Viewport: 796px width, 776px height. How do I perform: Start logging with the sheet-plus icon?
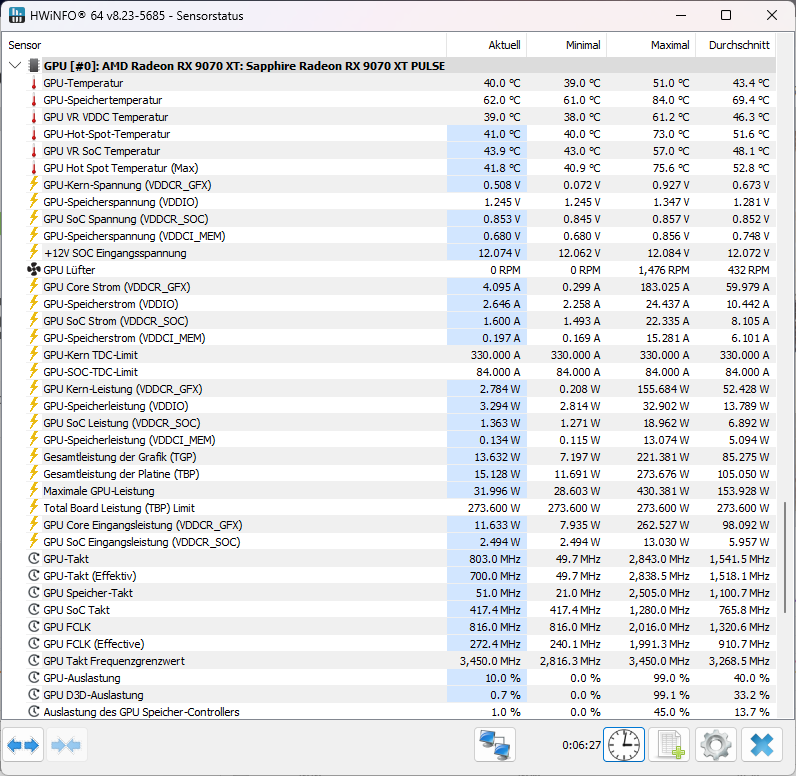[x=671, y=745]
